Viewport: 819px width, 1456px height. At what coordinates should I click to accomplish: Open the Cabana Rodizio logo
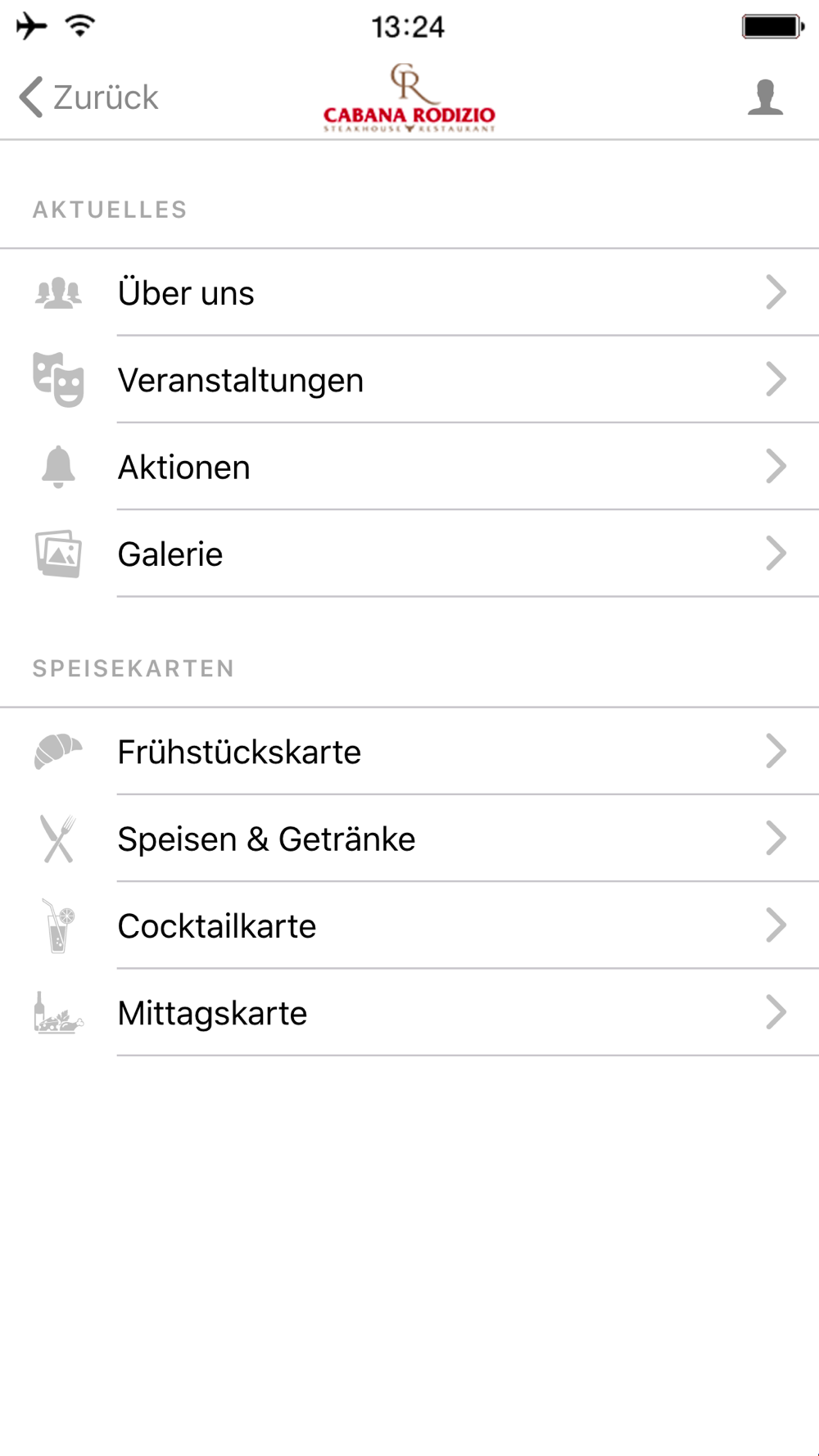[x=409, y=98]
